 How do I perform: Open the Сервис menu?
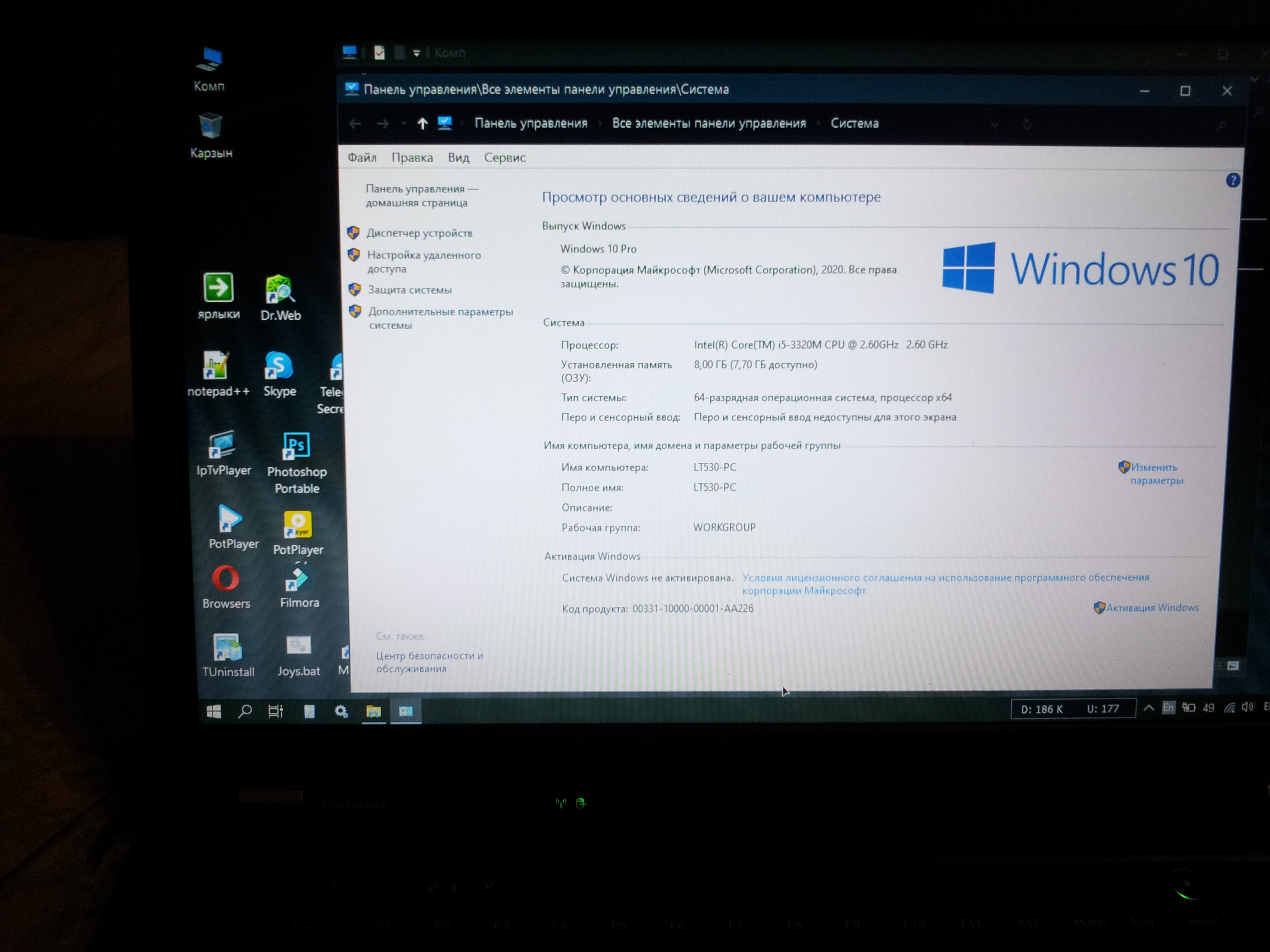coord(505,157)
